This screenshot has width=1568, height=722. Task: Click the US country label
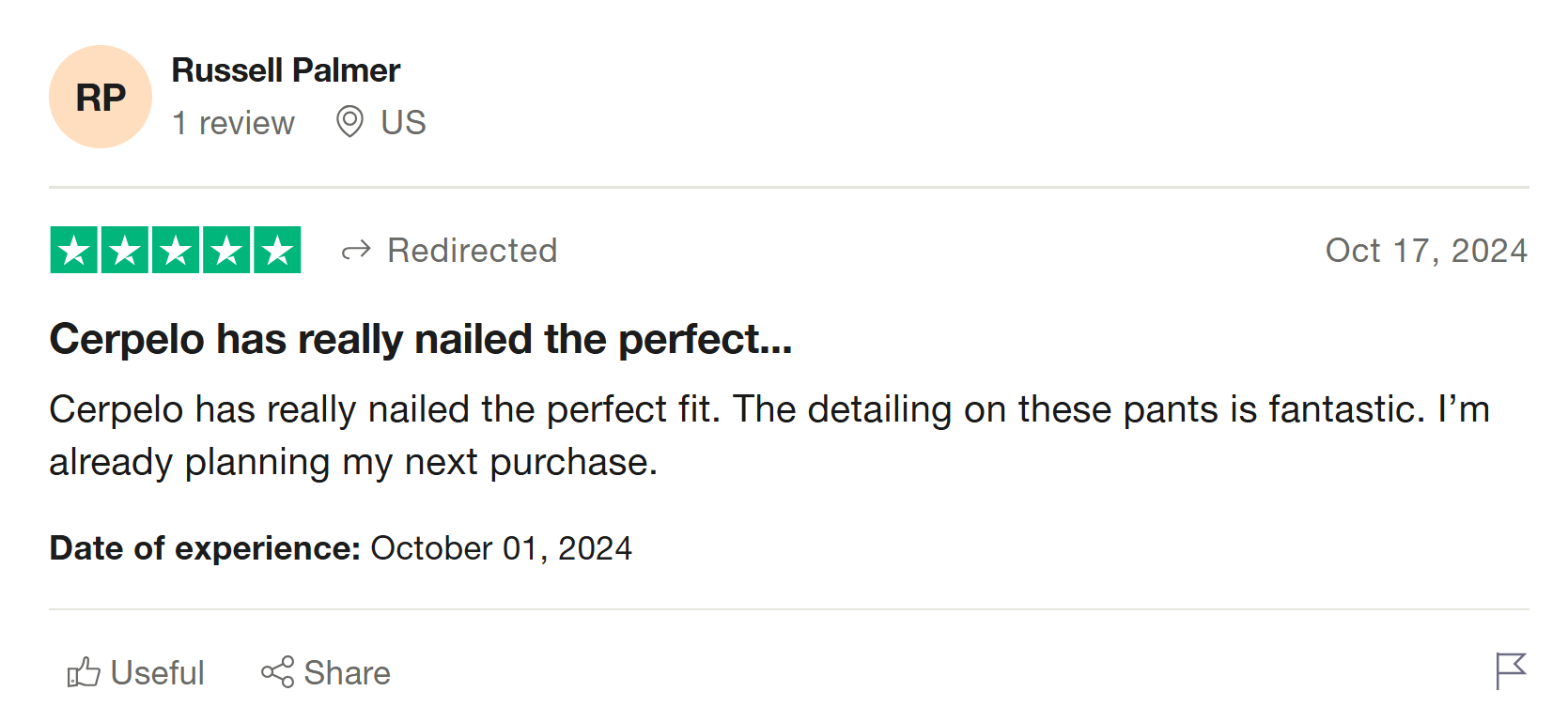(x=403, y=123)
